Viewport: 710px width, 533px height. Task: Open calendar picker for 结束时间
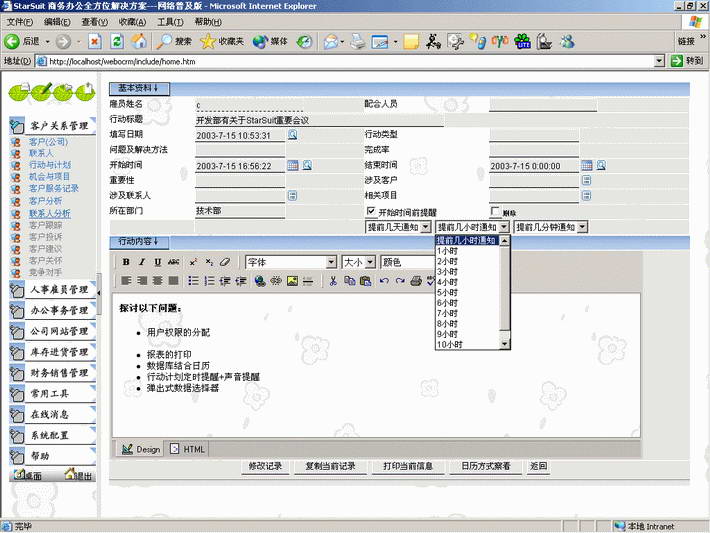587,165
